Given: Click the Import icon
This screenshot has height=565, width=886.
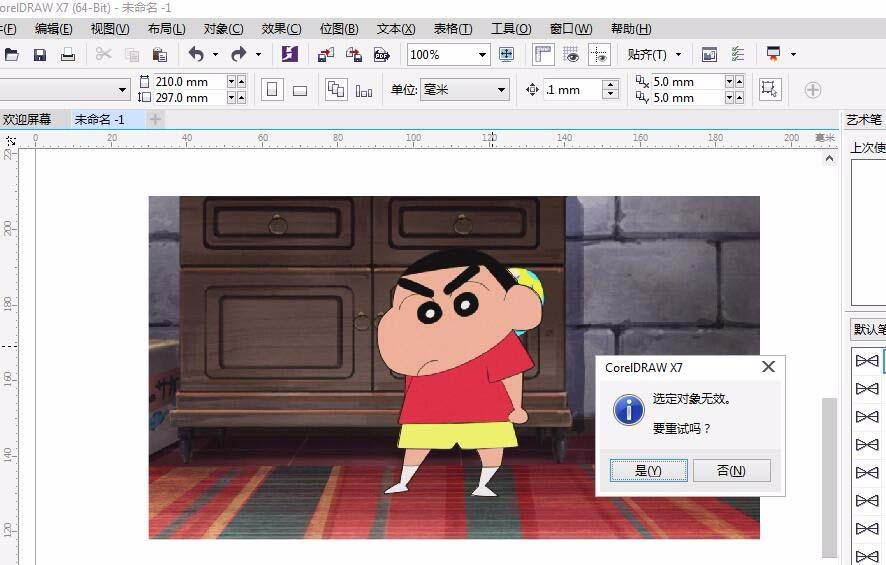Looking at the screenshot, I should click(326, 55).
